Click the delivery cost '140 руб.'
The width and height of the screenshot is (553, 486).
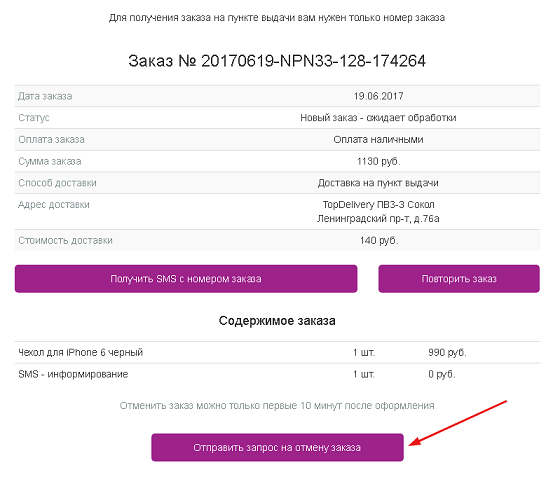coord(379,241)
